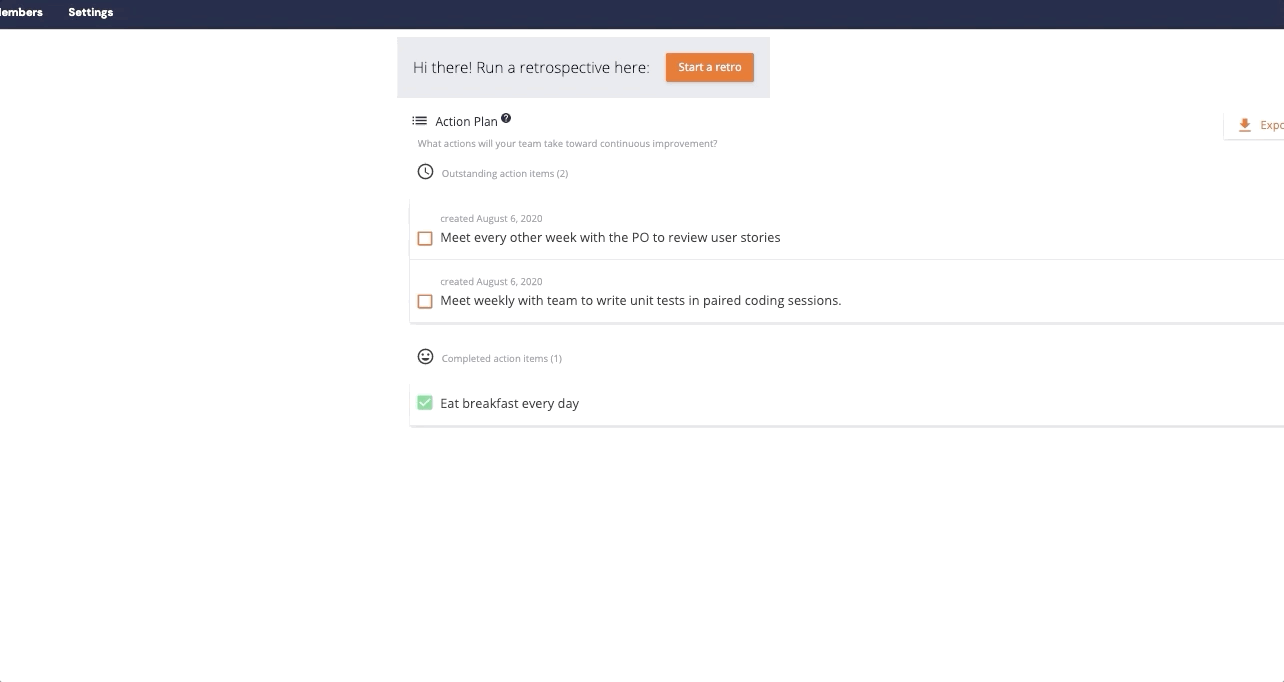The height and width of the screenshot is (682, 1284).
Task: Click the Action Plan list icon
Action: pos(420,121)
